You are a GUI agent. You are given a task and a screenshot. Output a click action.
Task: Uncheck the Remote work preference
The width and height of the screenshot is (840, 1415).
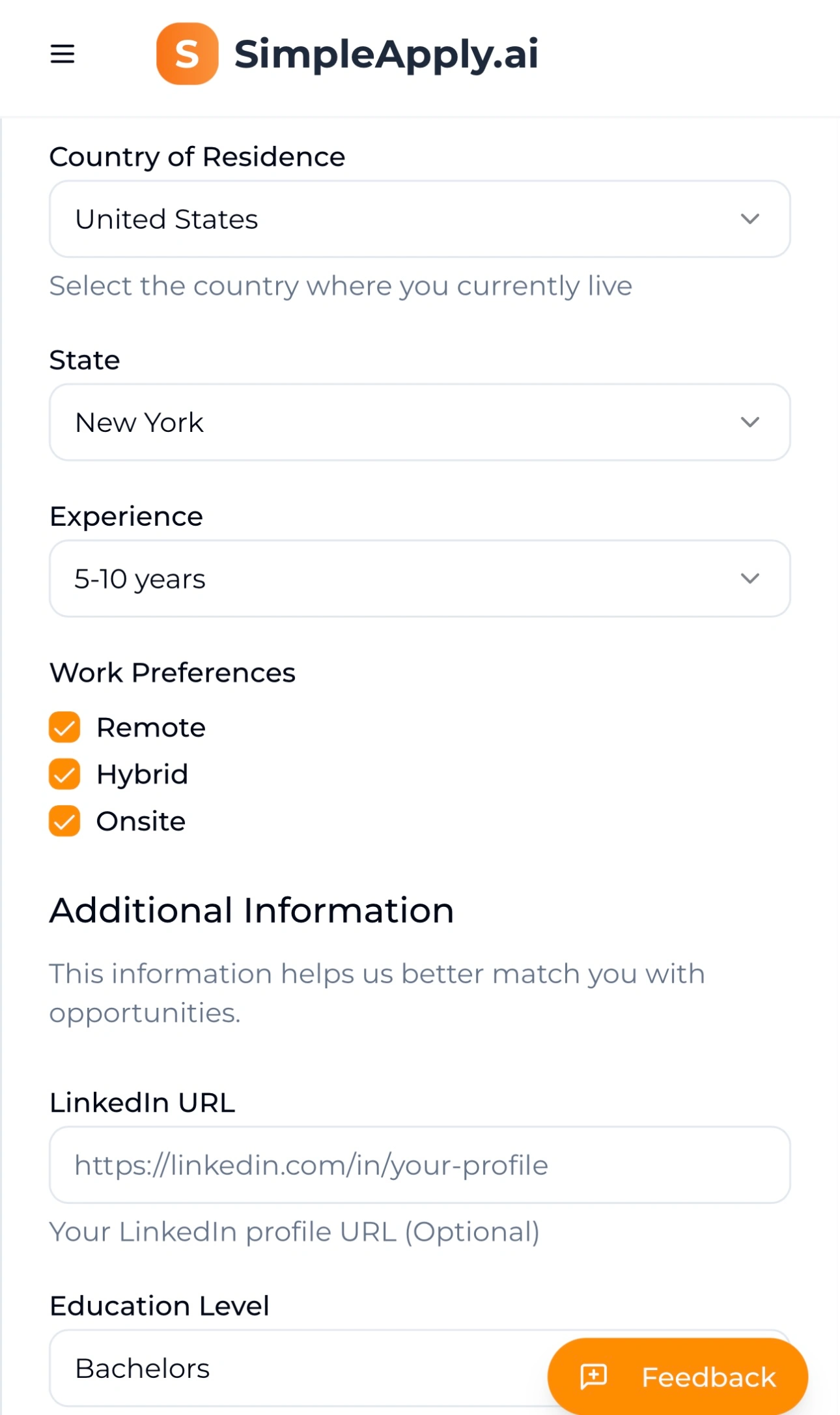64,727
